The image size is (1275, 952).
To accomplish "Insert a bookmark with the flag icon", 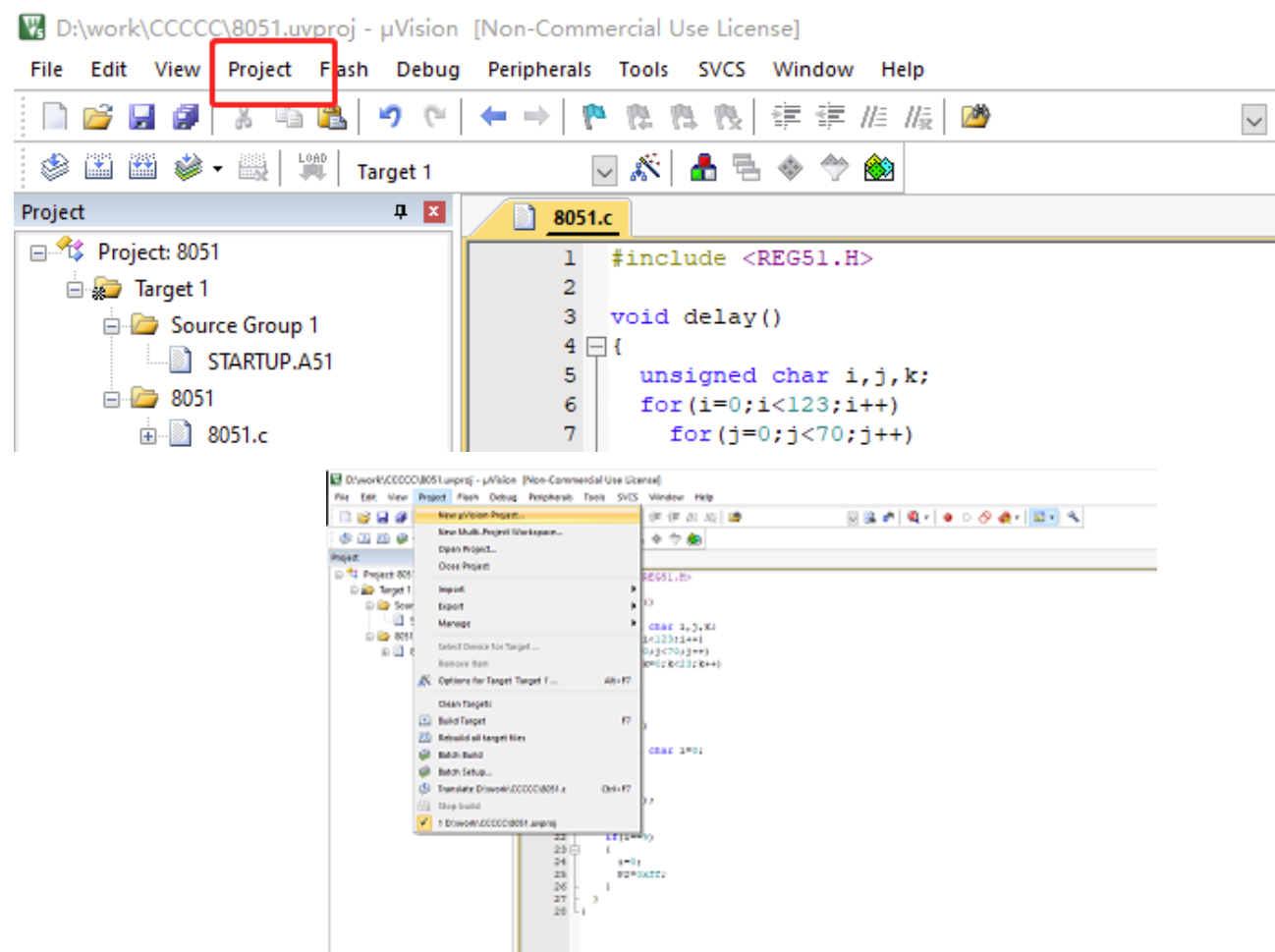I will (x=594, y=117).
